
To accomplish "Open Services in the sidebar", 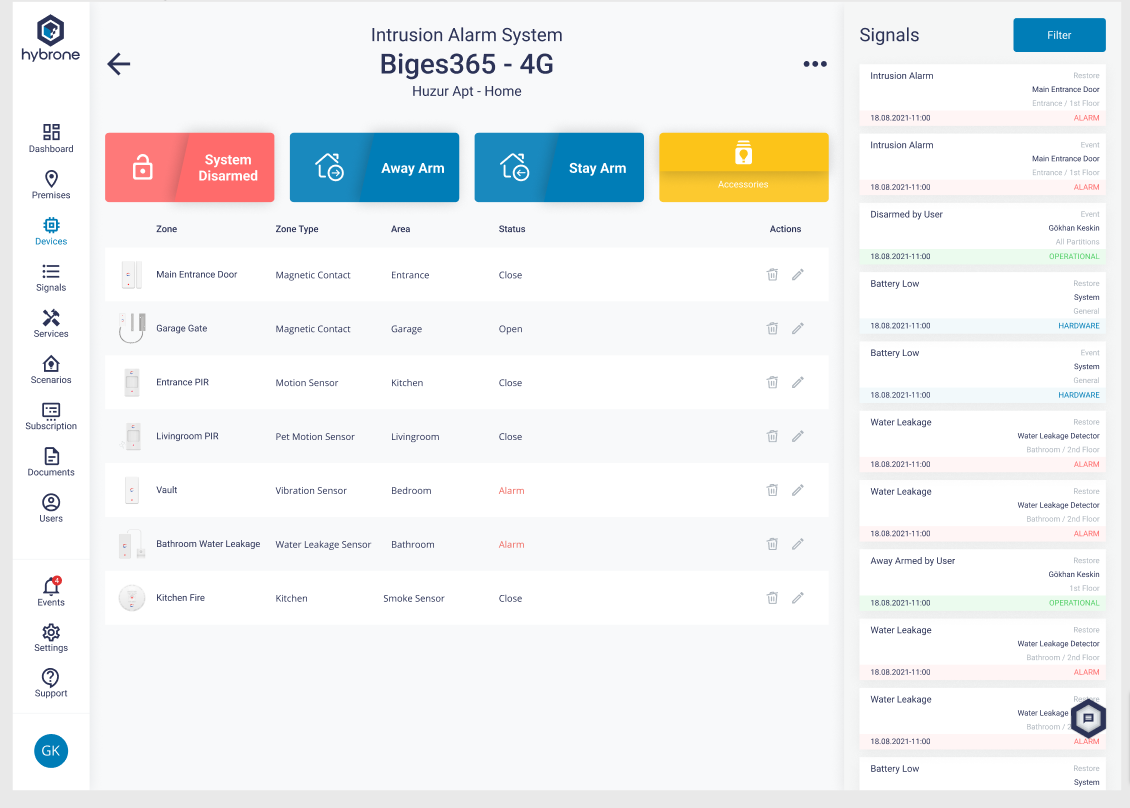I will (51, 324).
